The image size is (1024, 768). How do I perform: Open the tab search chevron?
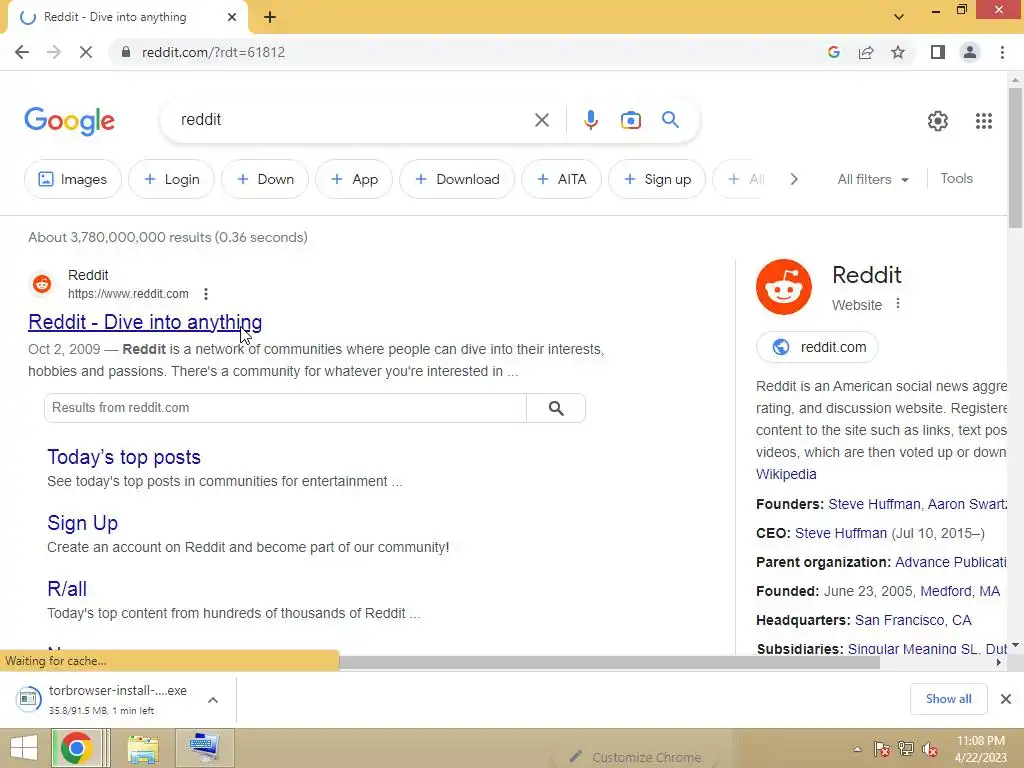tap(899, 17)
